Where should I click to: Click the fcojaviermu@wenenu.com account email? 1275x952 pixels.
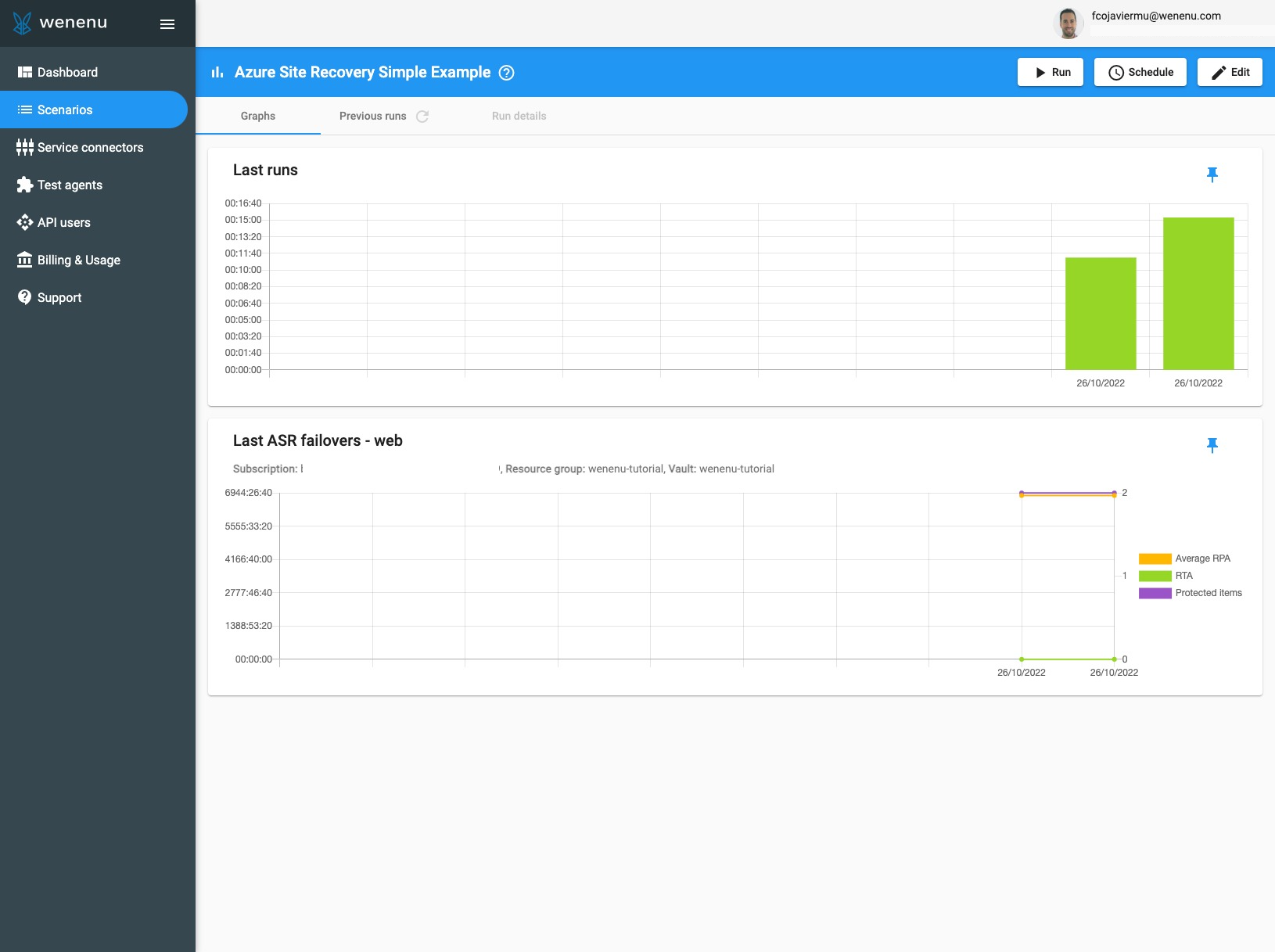coord(1156,16)
